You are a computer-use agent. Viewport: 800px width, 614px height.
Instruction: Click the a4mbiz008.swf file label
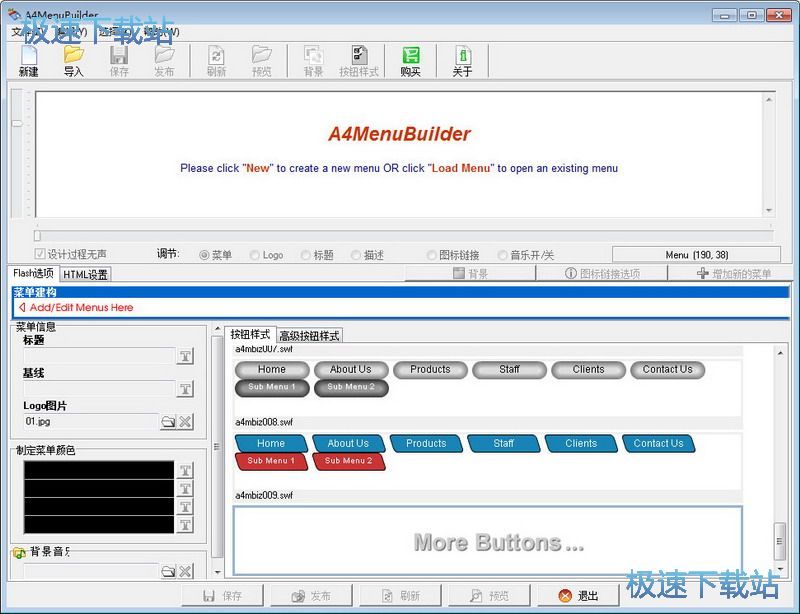264,422
